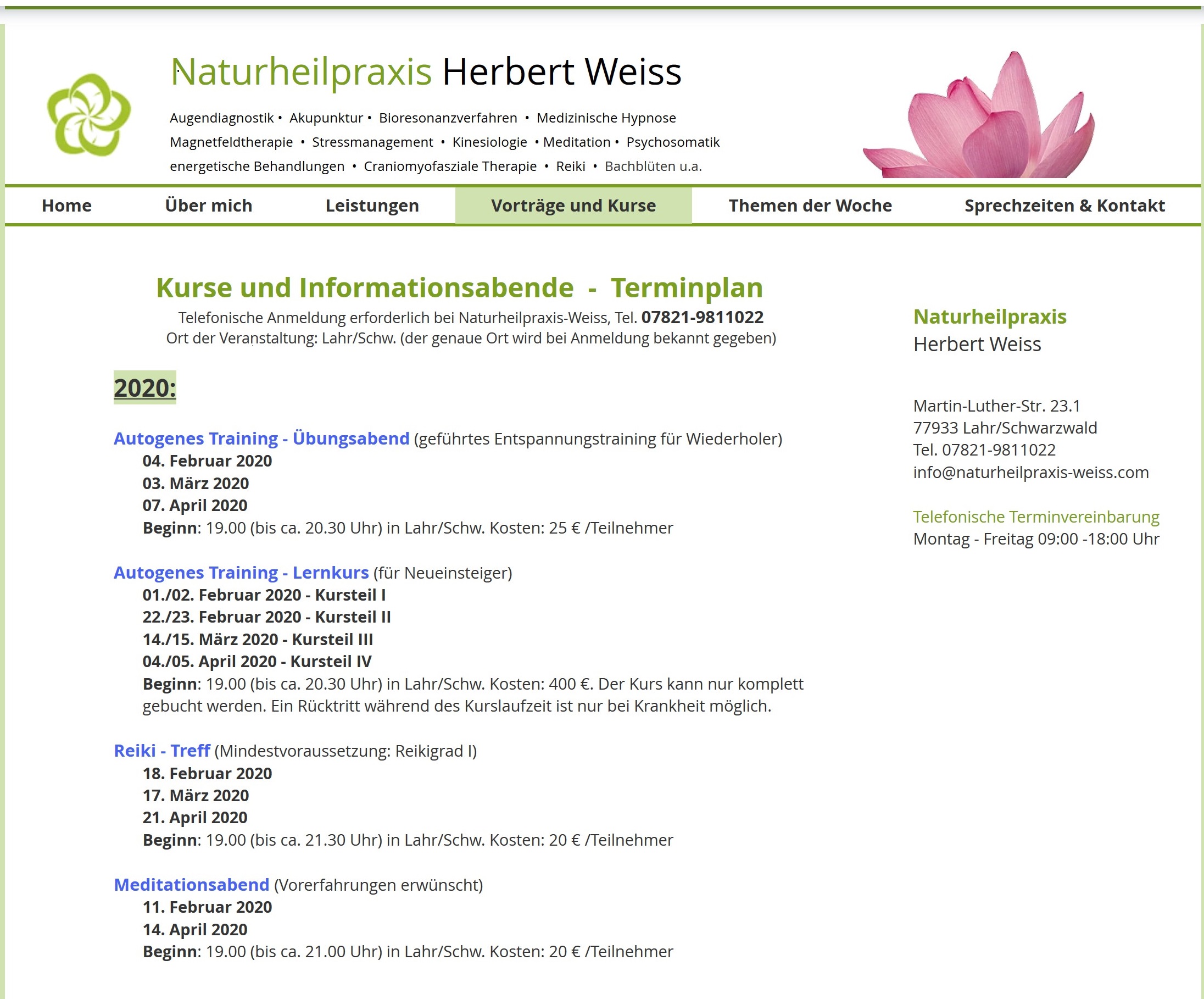Click the Autogenes Training - Lernkurs heading
Viewport: 1204px width, 999px height.
[241, 573]
